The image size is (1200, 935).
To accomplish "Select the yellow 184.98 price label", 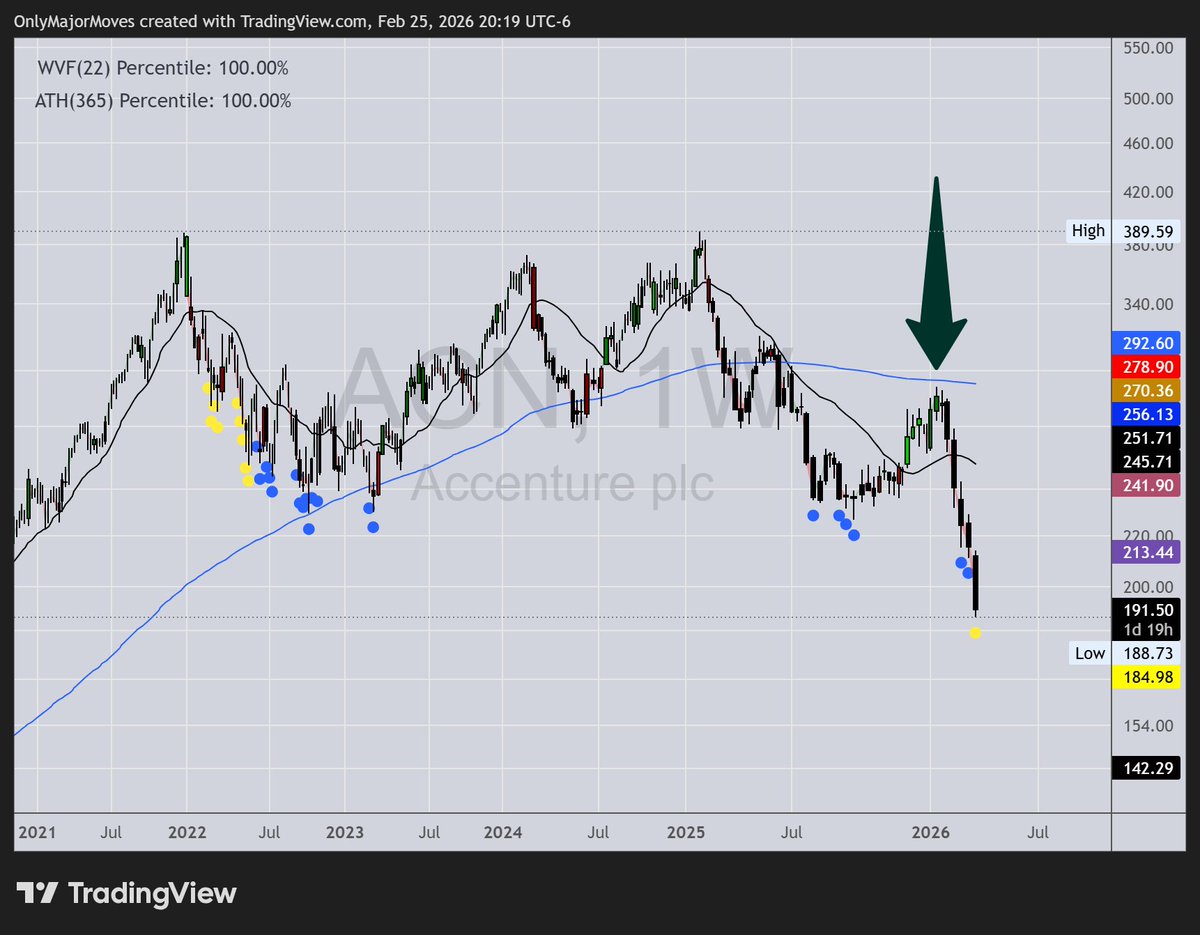I will point(1146,678).
